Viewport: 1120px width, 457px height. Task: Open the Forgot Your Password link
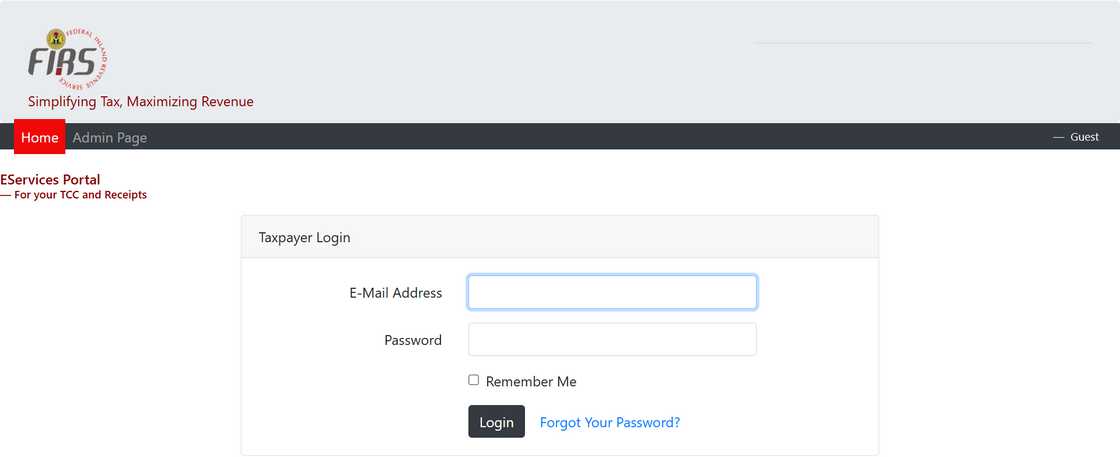pyautogui.click(x=610, y=423)
